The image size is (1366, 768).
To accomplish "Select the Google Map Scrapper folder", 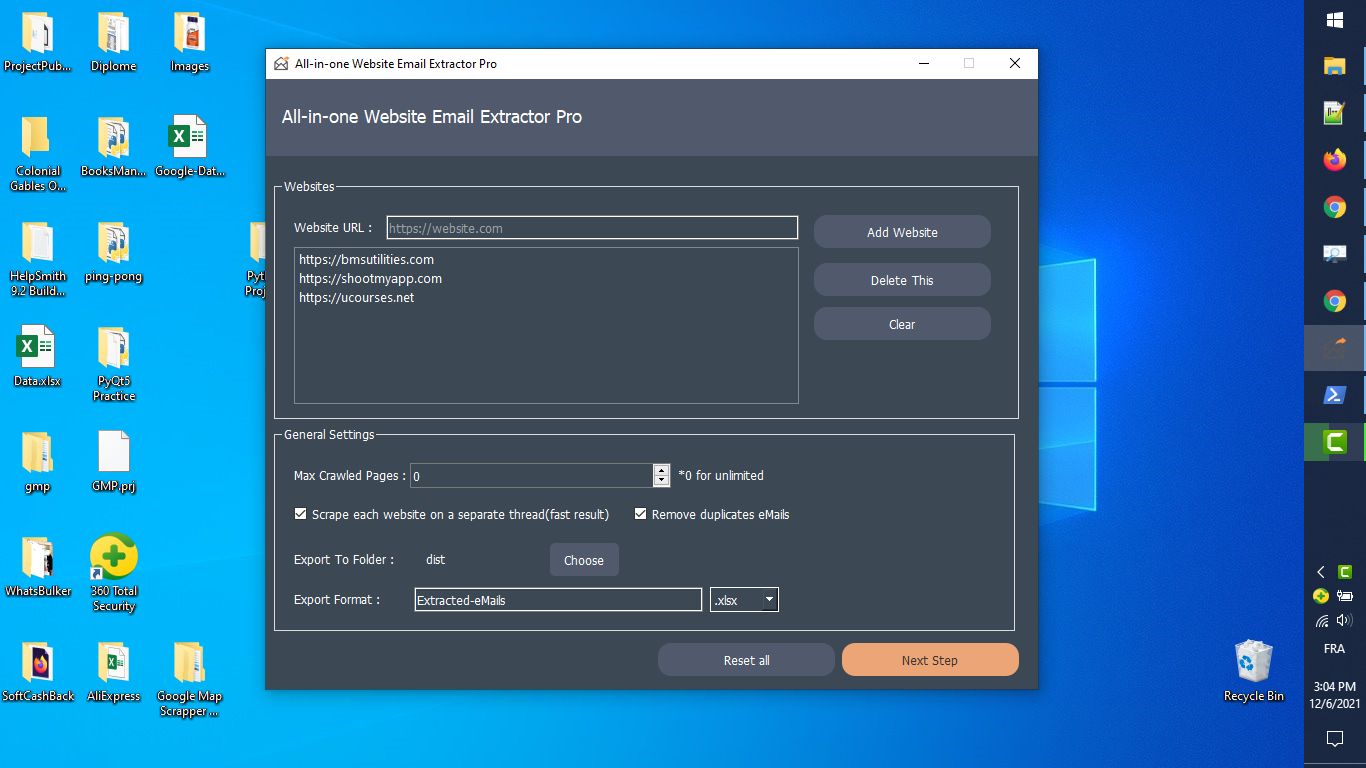I will pyautogui.click(x=189, y=679).
